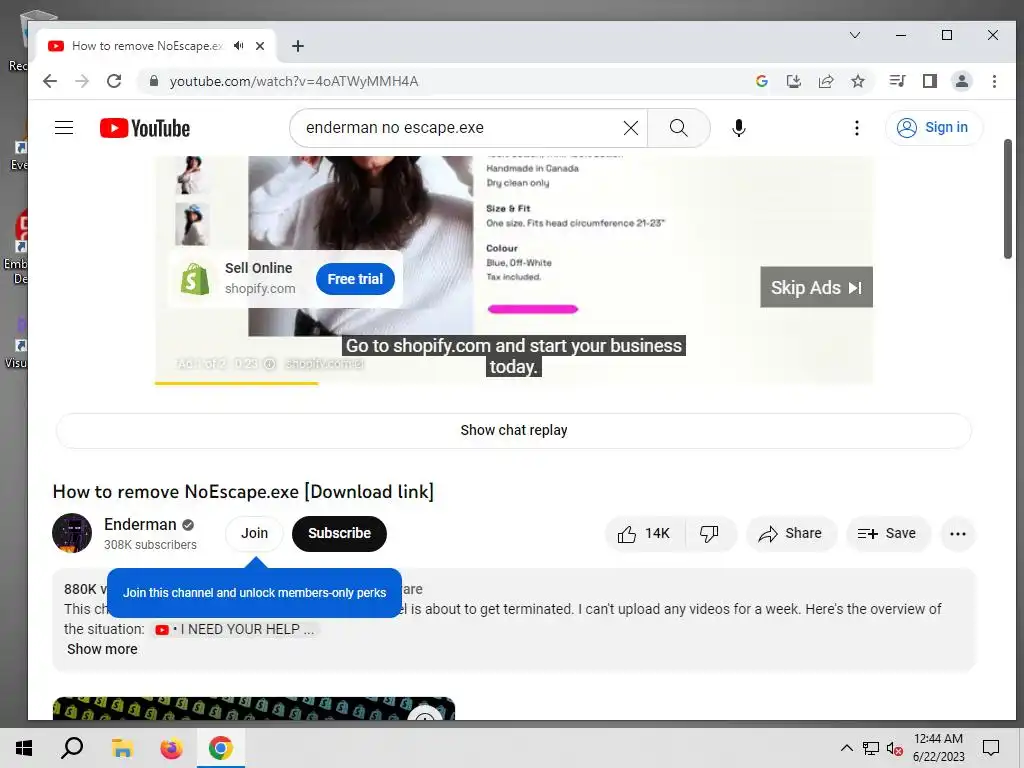
Task: Clear the search query with X
Action: [631, 127]
